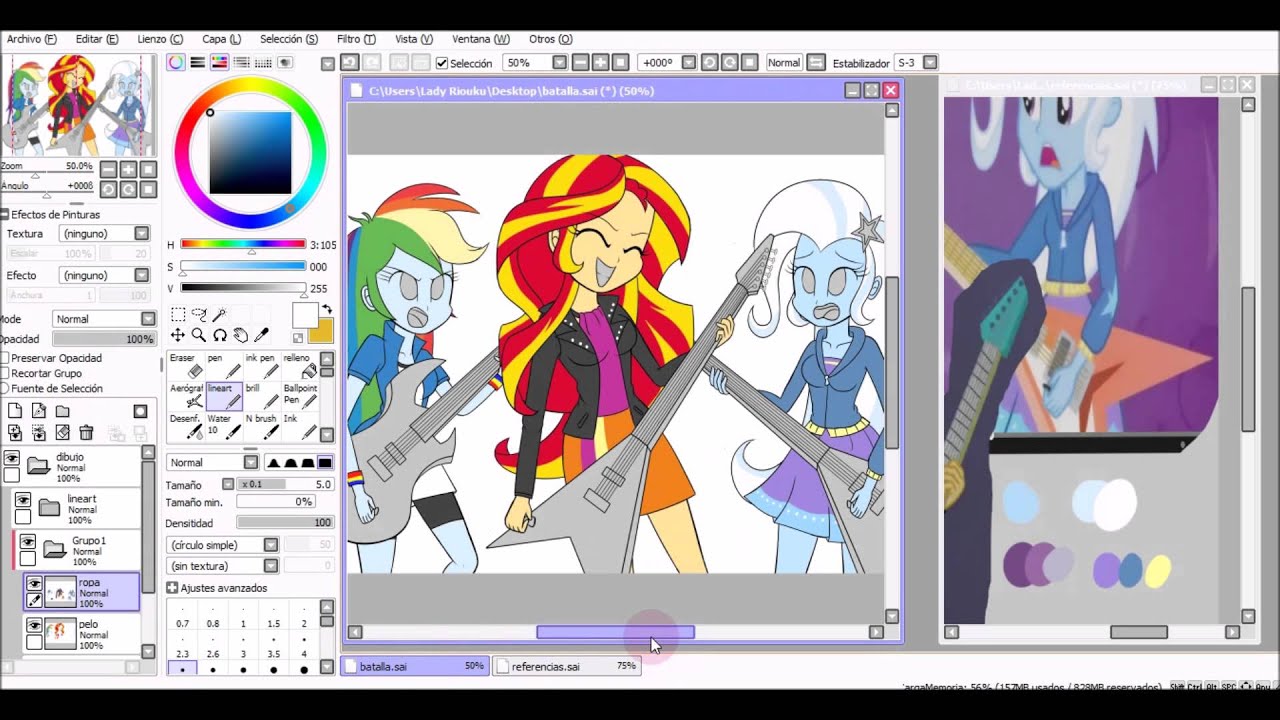Enable Fuente de Selección option
Image resolution: width=1280 pixels, height=720 pixels.
5,388
